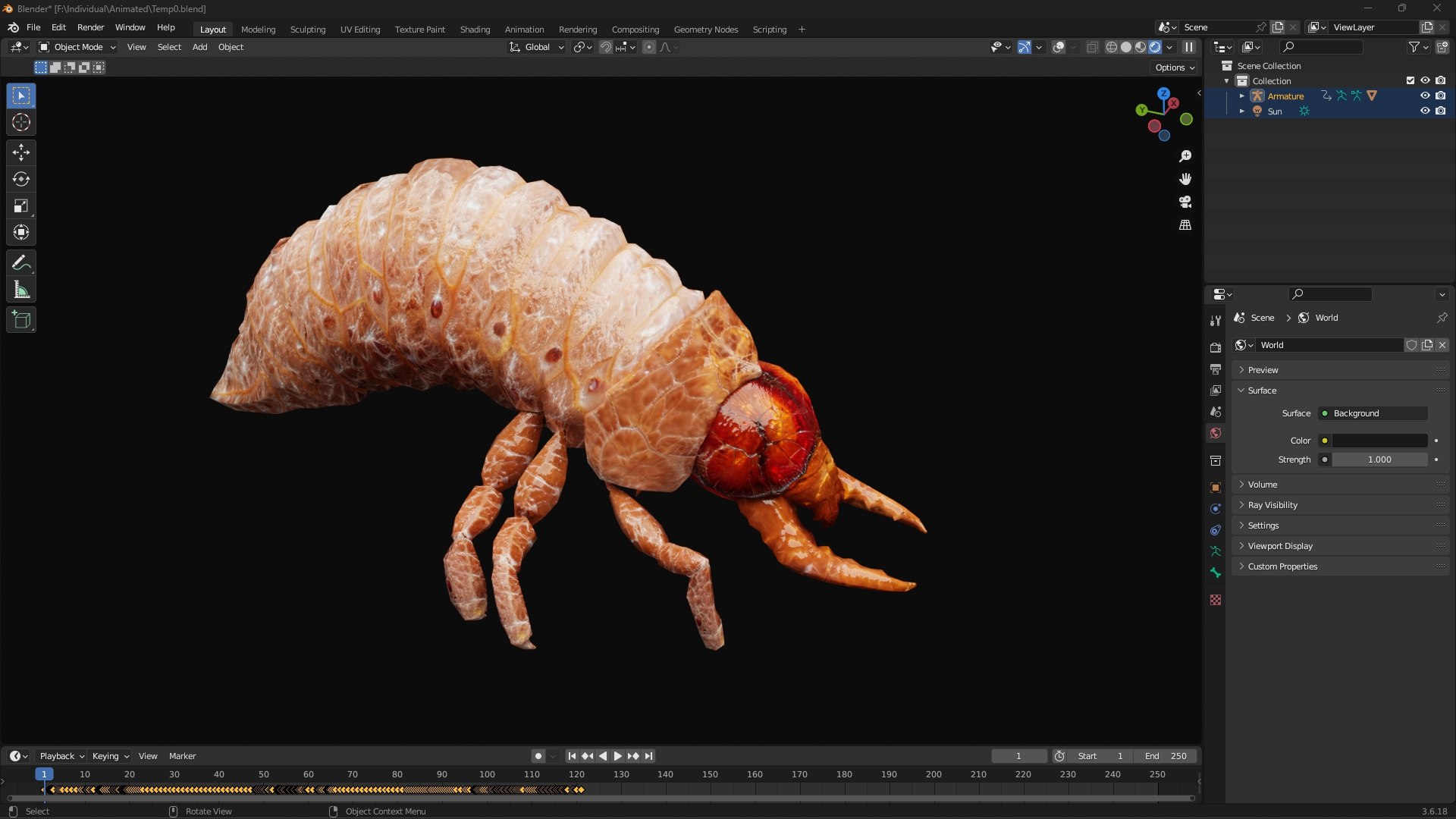Toggle Sun viewport visibility eye
The image size is (1456, 819).
click(1425, 111)
